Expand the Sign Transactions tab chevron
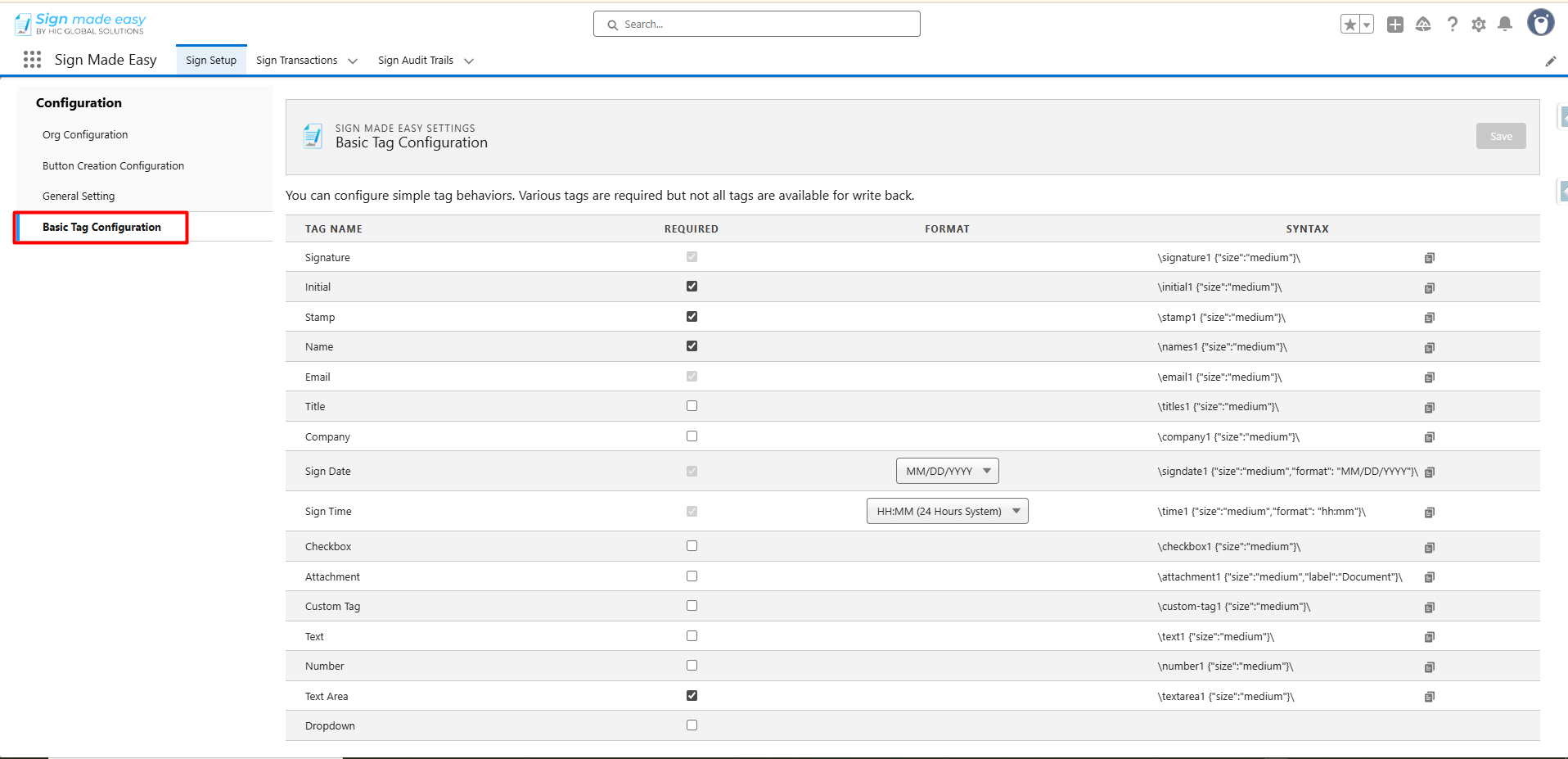The image size is (1568, 759). point(353,61)
